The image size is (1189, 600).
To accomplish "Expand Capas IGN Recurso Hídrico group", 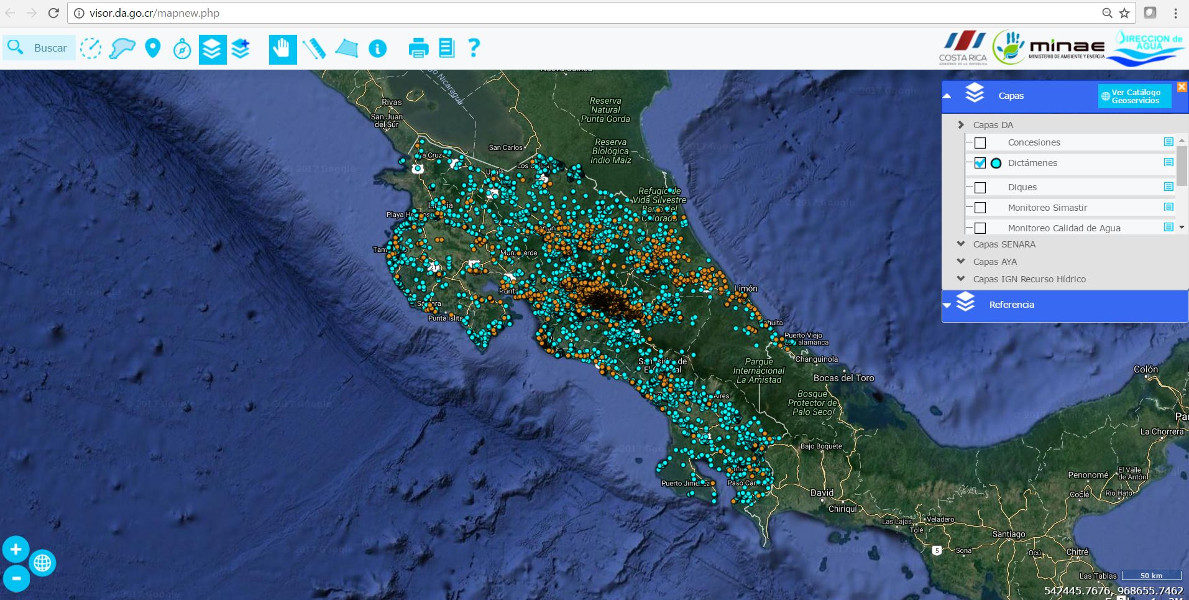I will tap(1029, 279).
